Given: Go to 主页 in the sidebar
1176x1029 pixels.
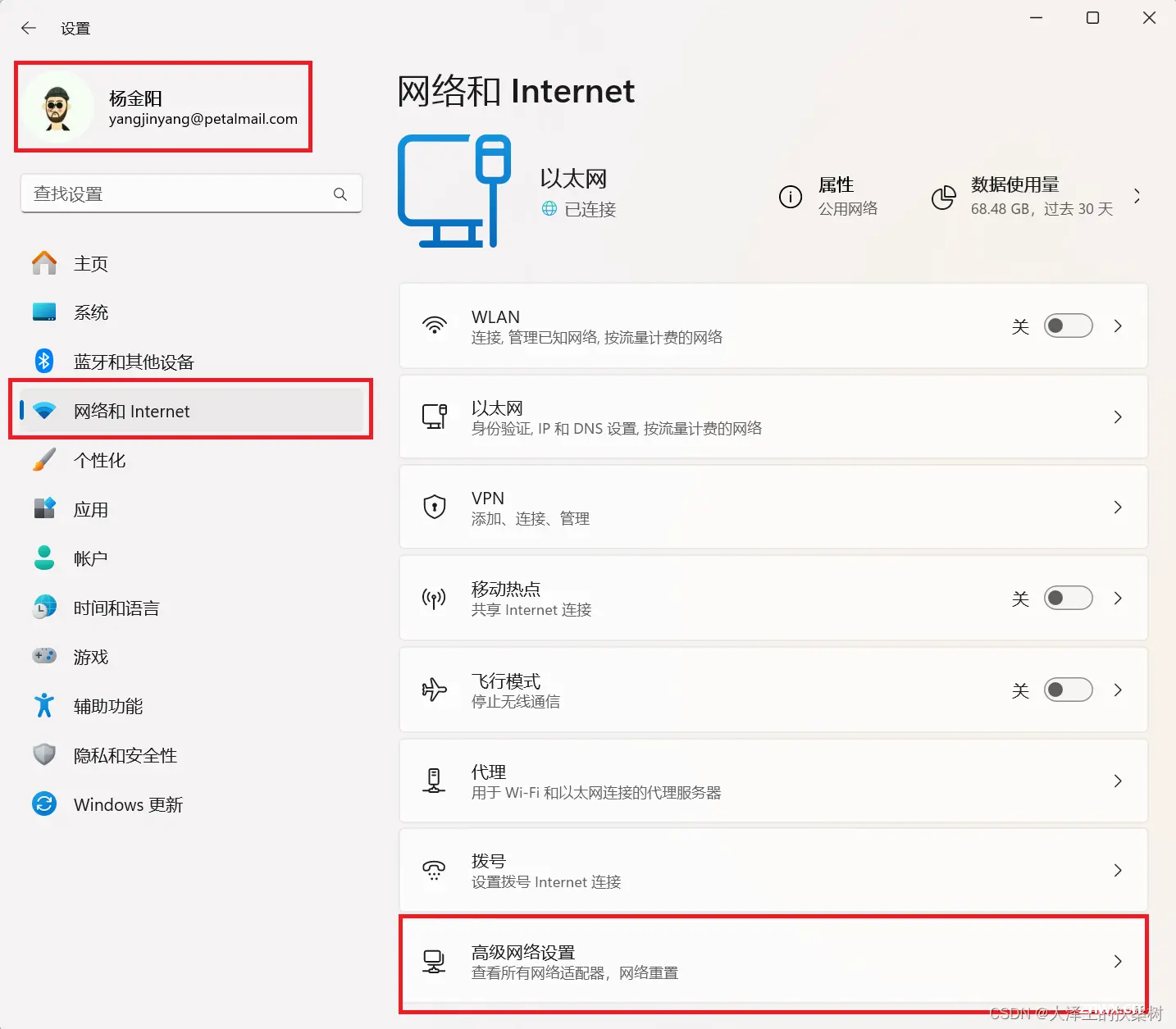Looking at the screenshot, I should click(191, 263).
